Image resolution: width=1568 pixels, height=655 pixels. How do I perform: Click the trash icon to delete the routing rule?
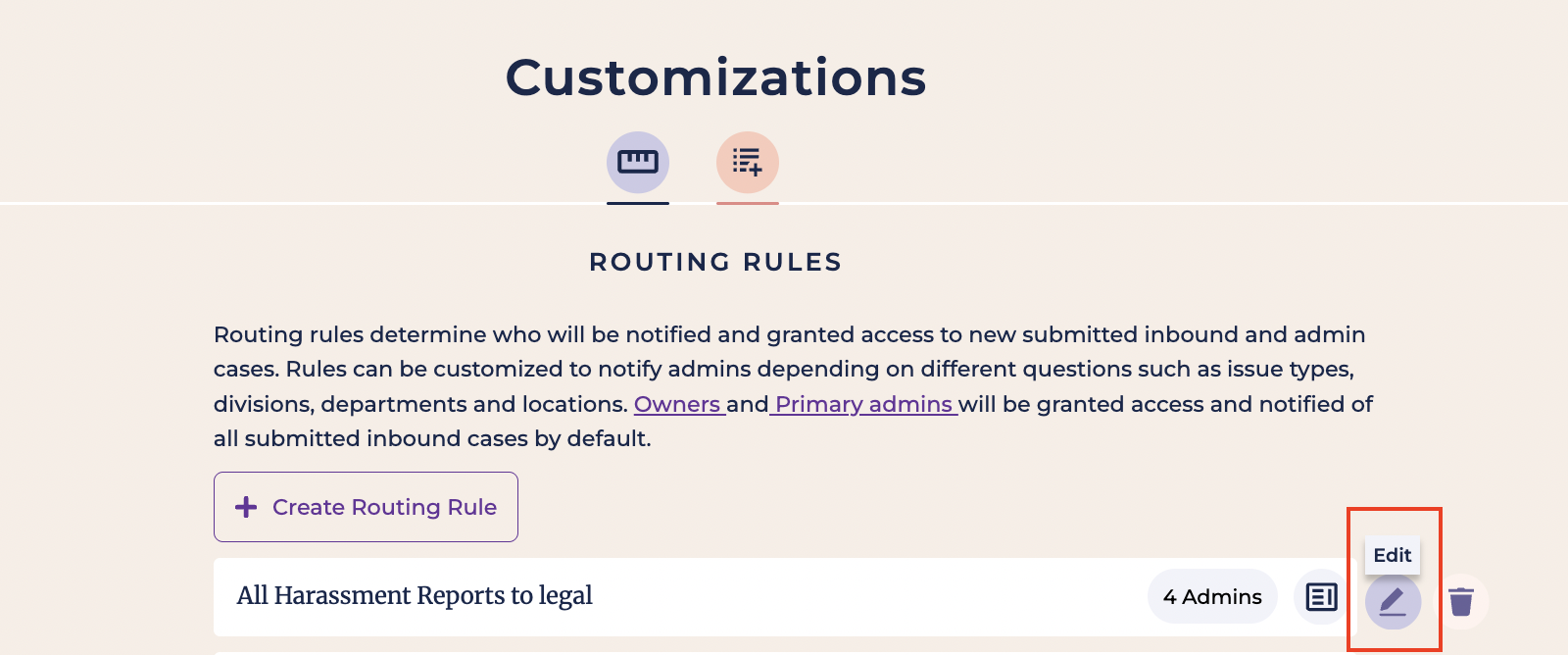click(x=1462, y=602)
